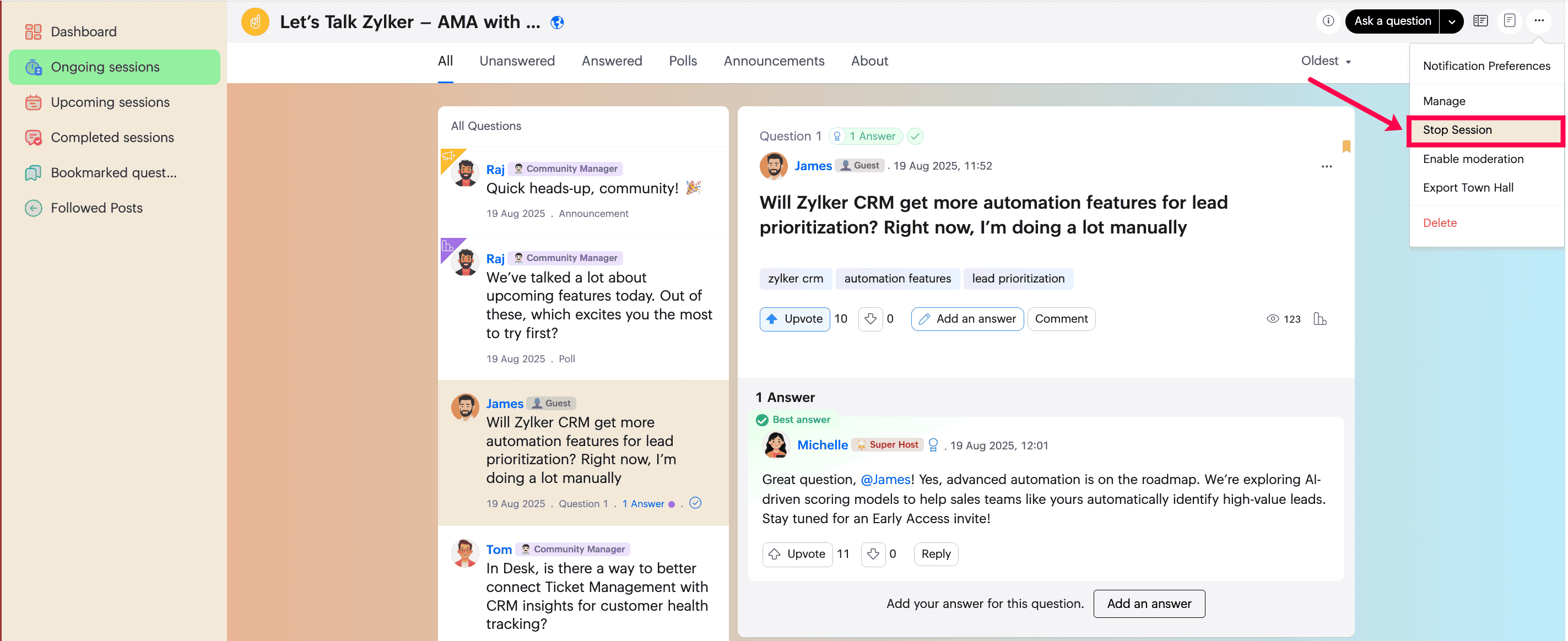Click the Bookmarked questions icon
This screenshot has width=1568, height=641.
coord(34,173)
